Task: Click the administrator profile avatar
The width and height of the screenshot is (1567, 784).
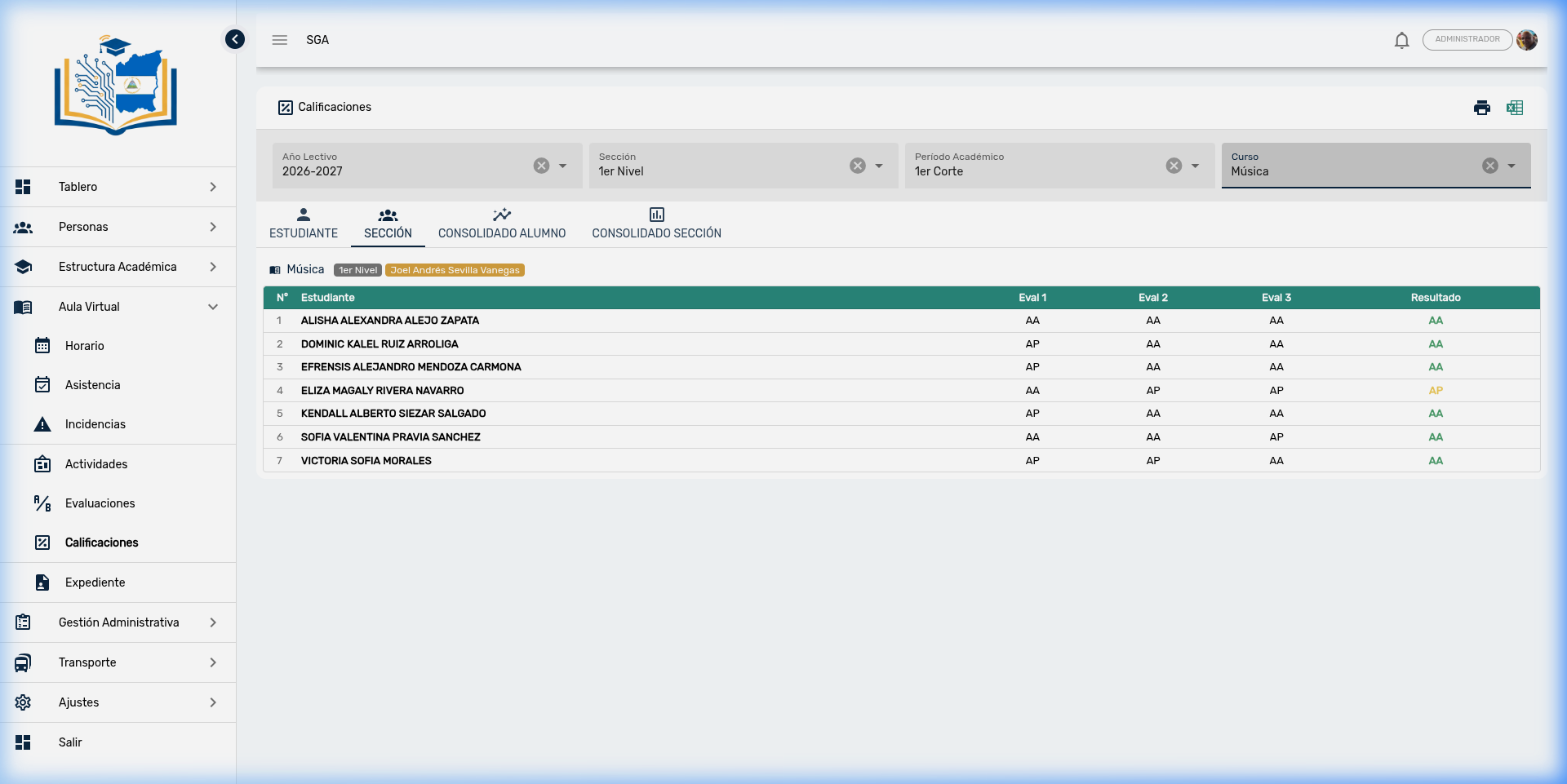Action: coord(1527,40)
